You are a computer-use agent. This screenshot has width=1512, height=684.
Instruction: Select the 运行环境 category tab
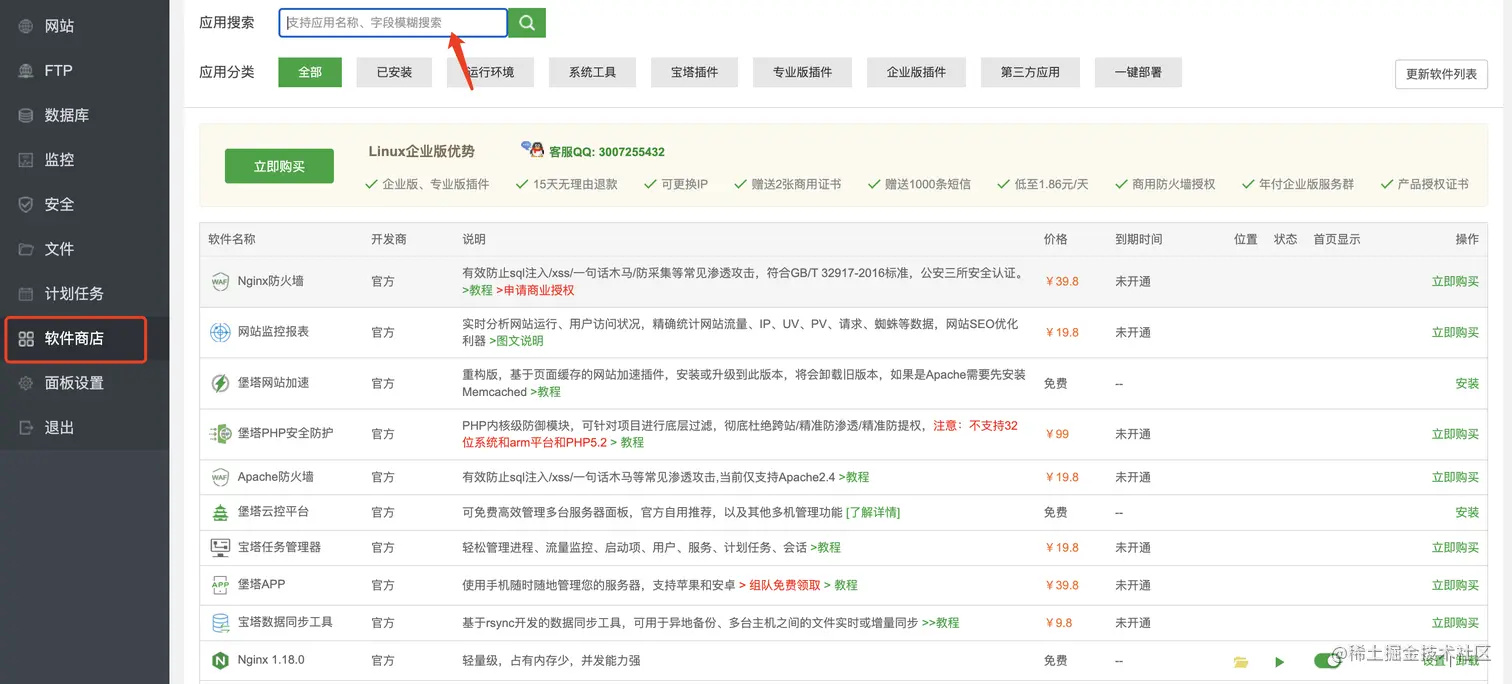click(490, 72)
